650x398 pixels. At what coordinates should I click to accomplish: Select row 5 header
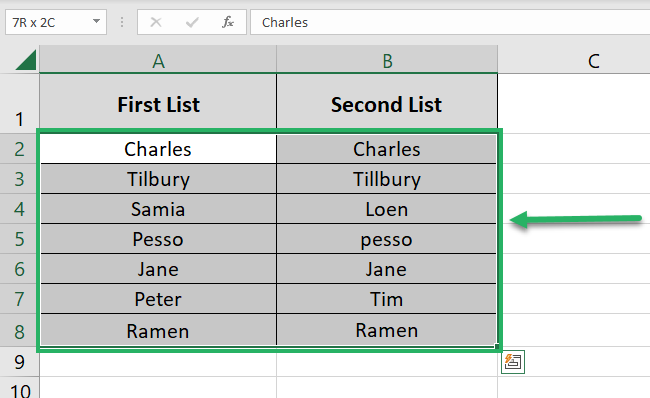19,239
